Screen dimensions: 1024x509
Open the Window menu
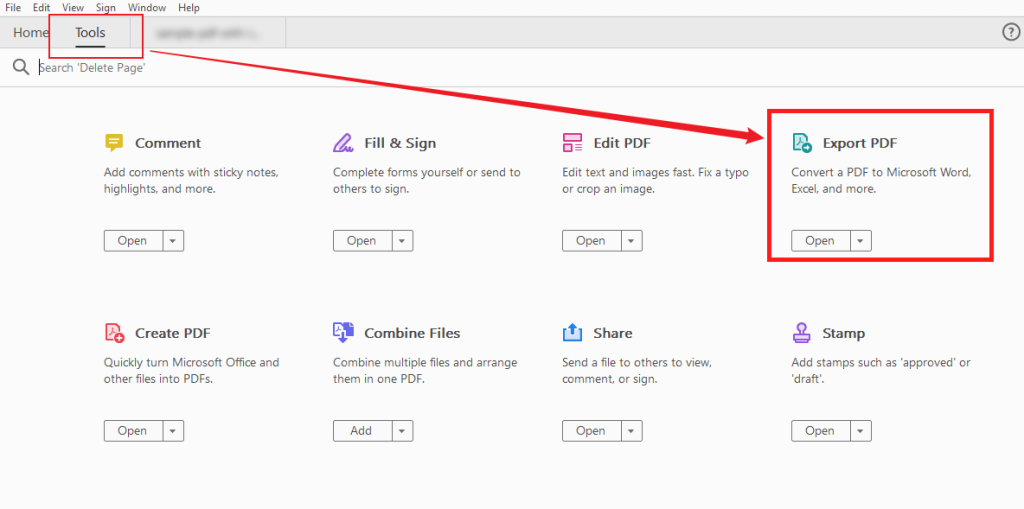[x=147, y=8]
